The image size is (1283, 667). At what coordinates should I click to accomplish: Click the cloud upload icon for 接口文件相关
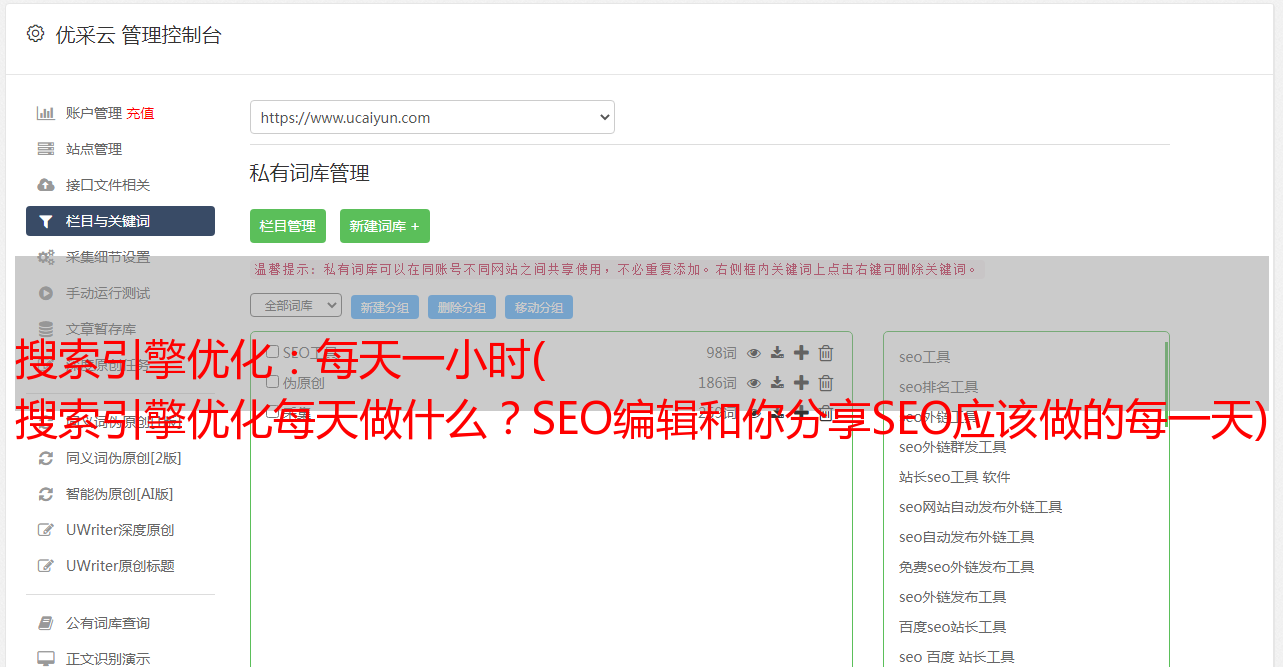click(46, 185)
